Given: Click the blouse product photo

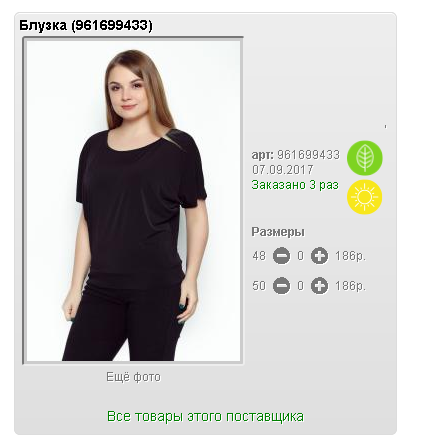Looking at the screenshot, I should (x=133, y=200).
